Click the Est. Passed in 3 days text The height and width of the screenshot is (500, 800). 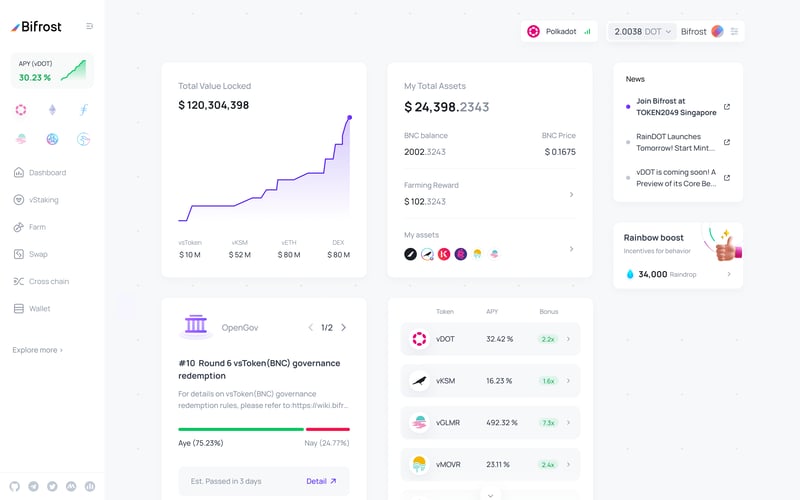(x=226, y=481)
